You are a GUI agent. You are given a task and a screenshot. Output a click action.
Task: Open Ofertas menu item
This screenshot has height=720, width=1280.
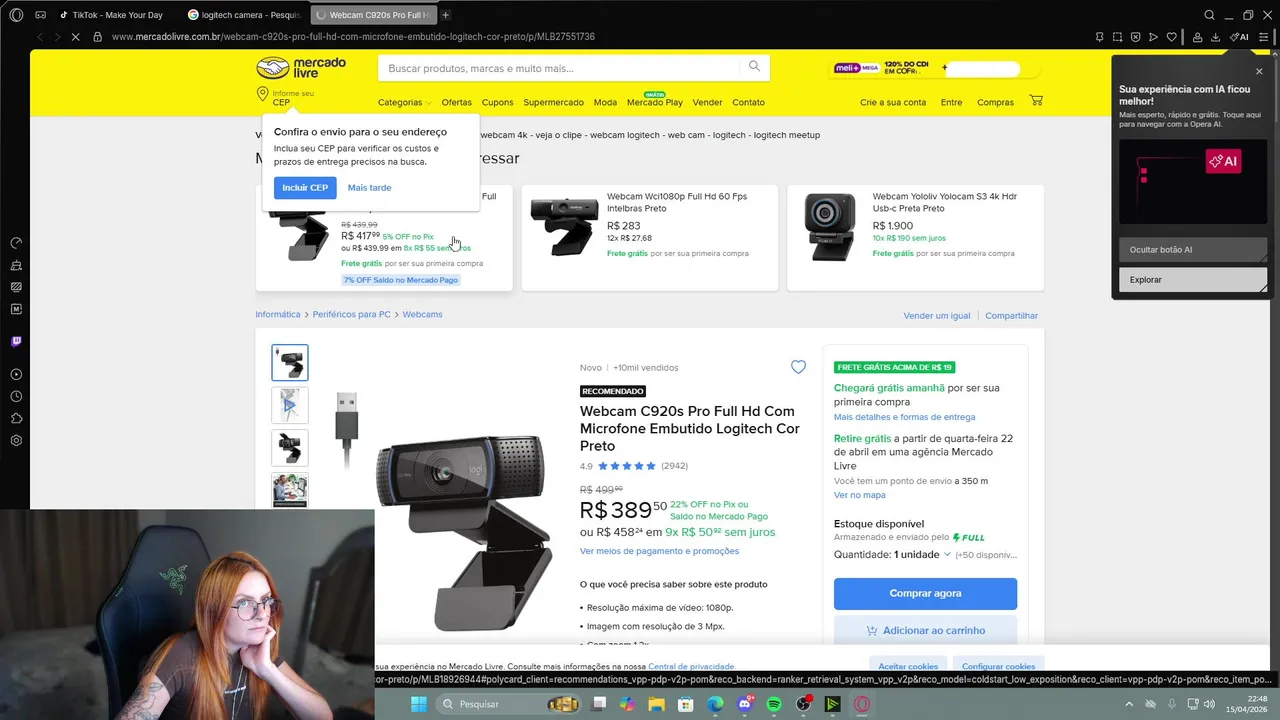456,102
